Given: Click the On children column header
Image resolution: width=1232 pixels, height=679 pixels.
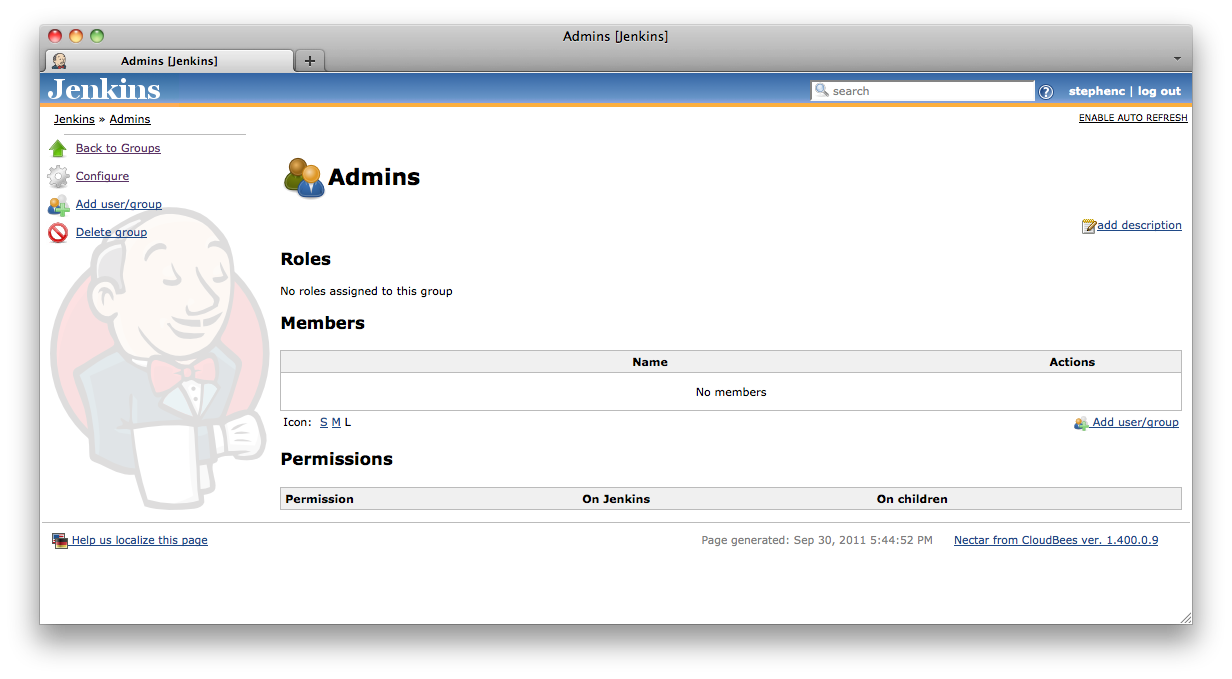Looking at the screenshot, I should pos(912,499).
